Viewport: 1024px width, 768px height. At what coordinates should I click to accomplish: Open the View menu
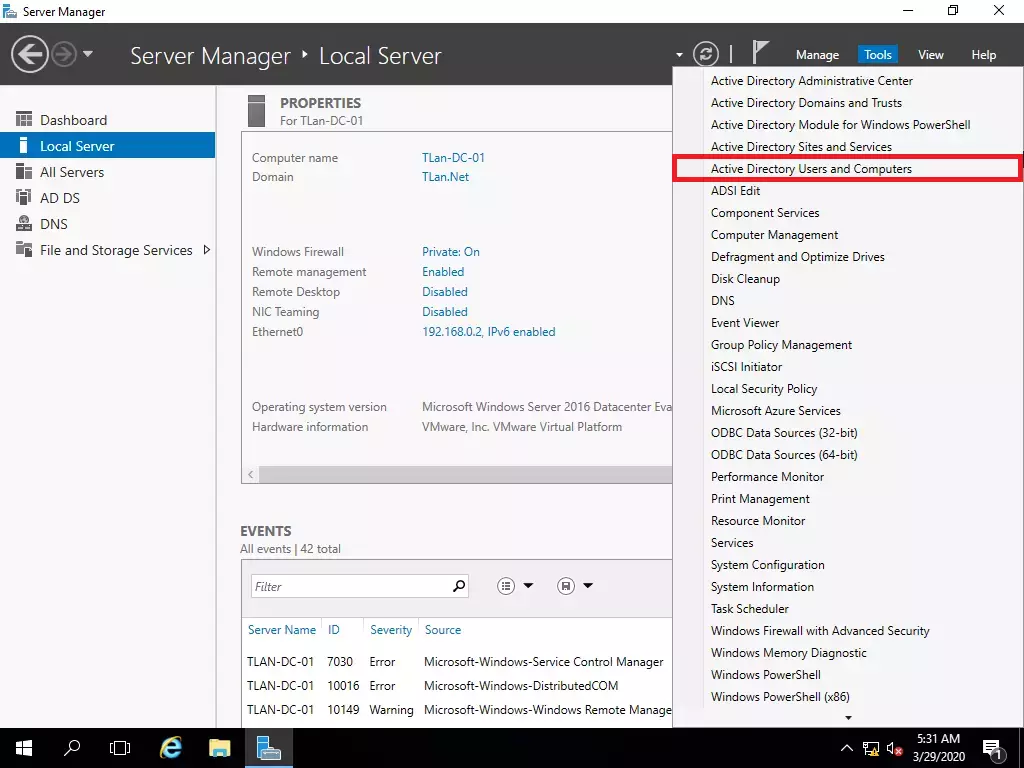931,55
